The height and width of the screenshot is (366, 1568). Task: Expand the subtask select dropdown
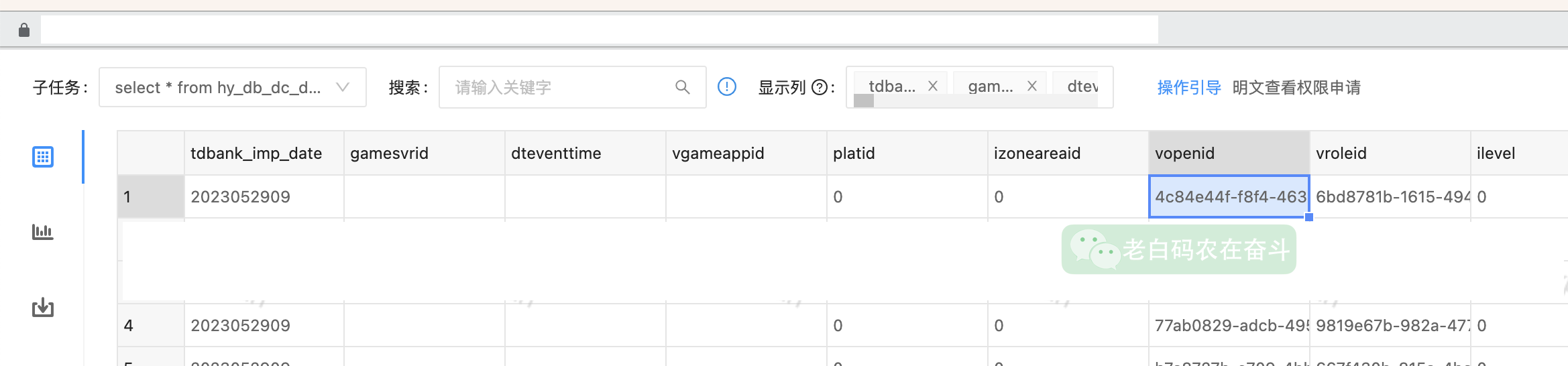tap(233, 87)
